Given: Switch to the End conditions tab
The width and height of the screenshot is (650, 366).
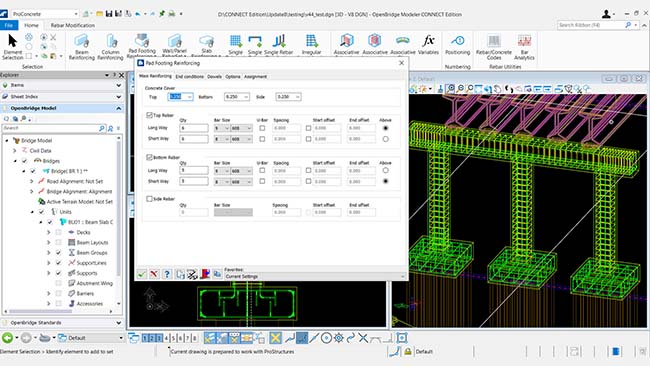Looking at the screenshot, I should tap(189, 77).
